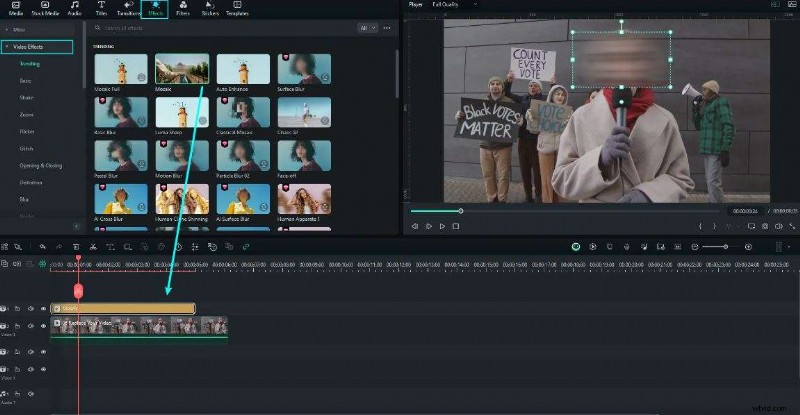Viewport: 800px width, 415px height.
Task: Select the Flicker effects subcategory
Action: point(27,132)
